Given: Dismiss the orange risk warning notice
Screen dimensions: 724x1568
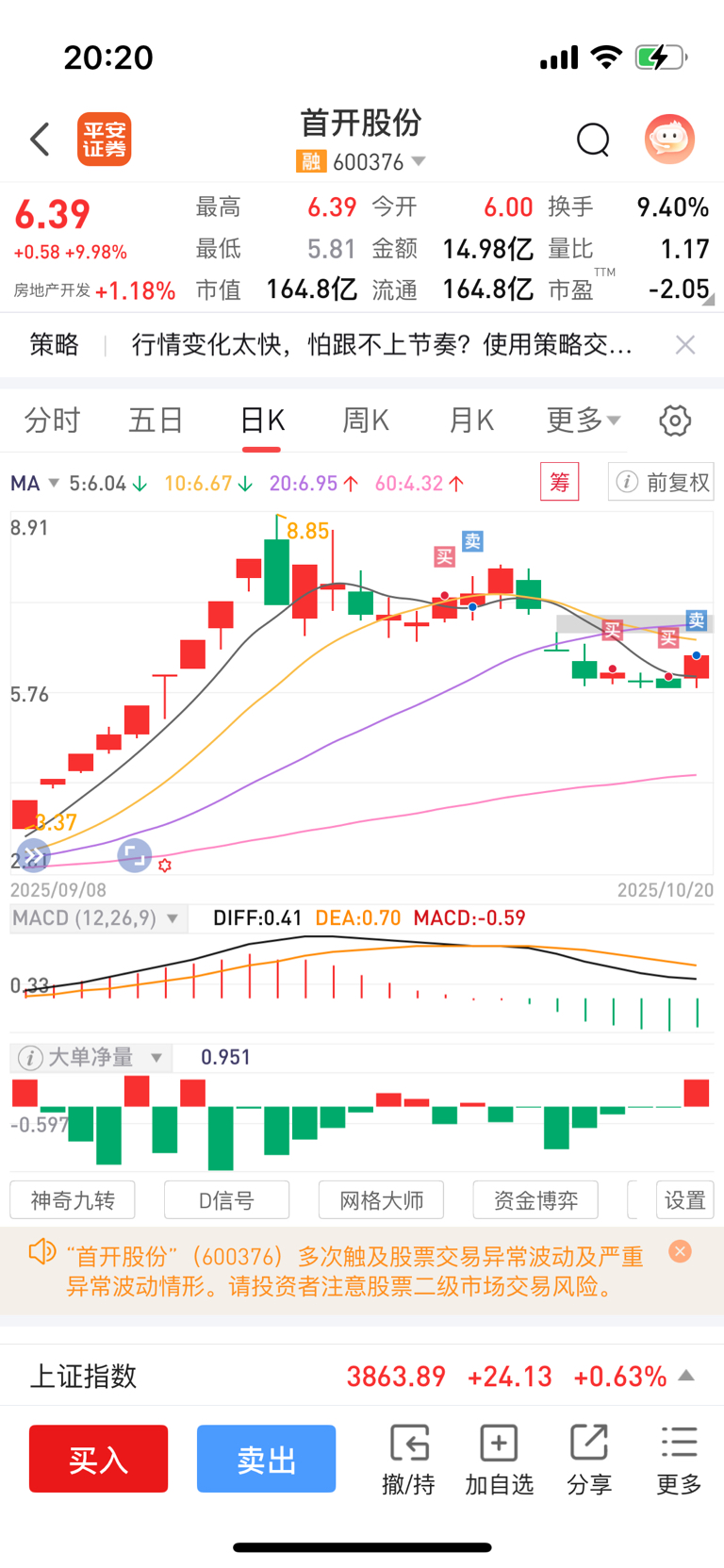Looking at the screenshot, I should pos(680,1251).
